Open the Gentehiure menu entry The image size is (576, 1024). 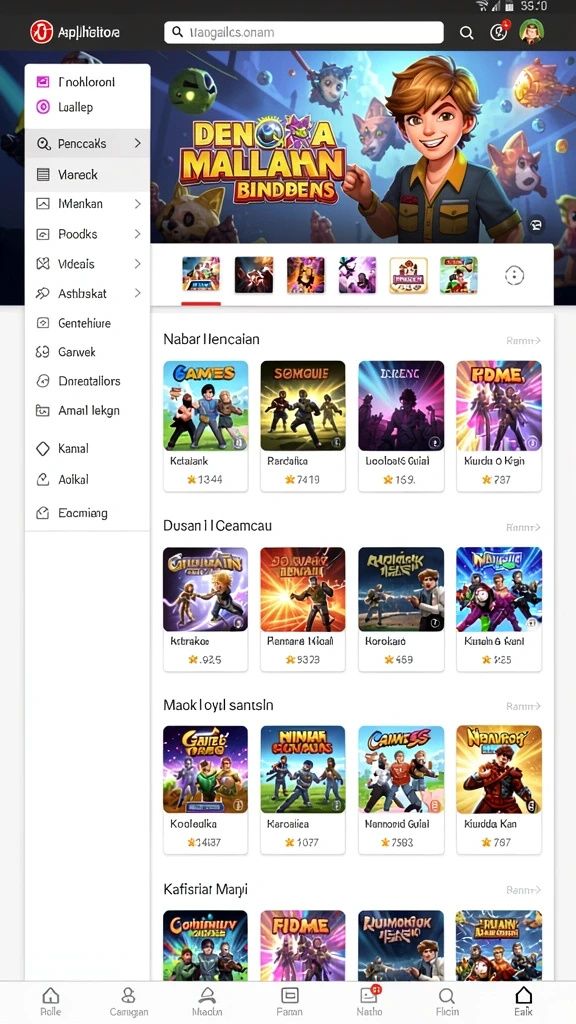(88, 323)
